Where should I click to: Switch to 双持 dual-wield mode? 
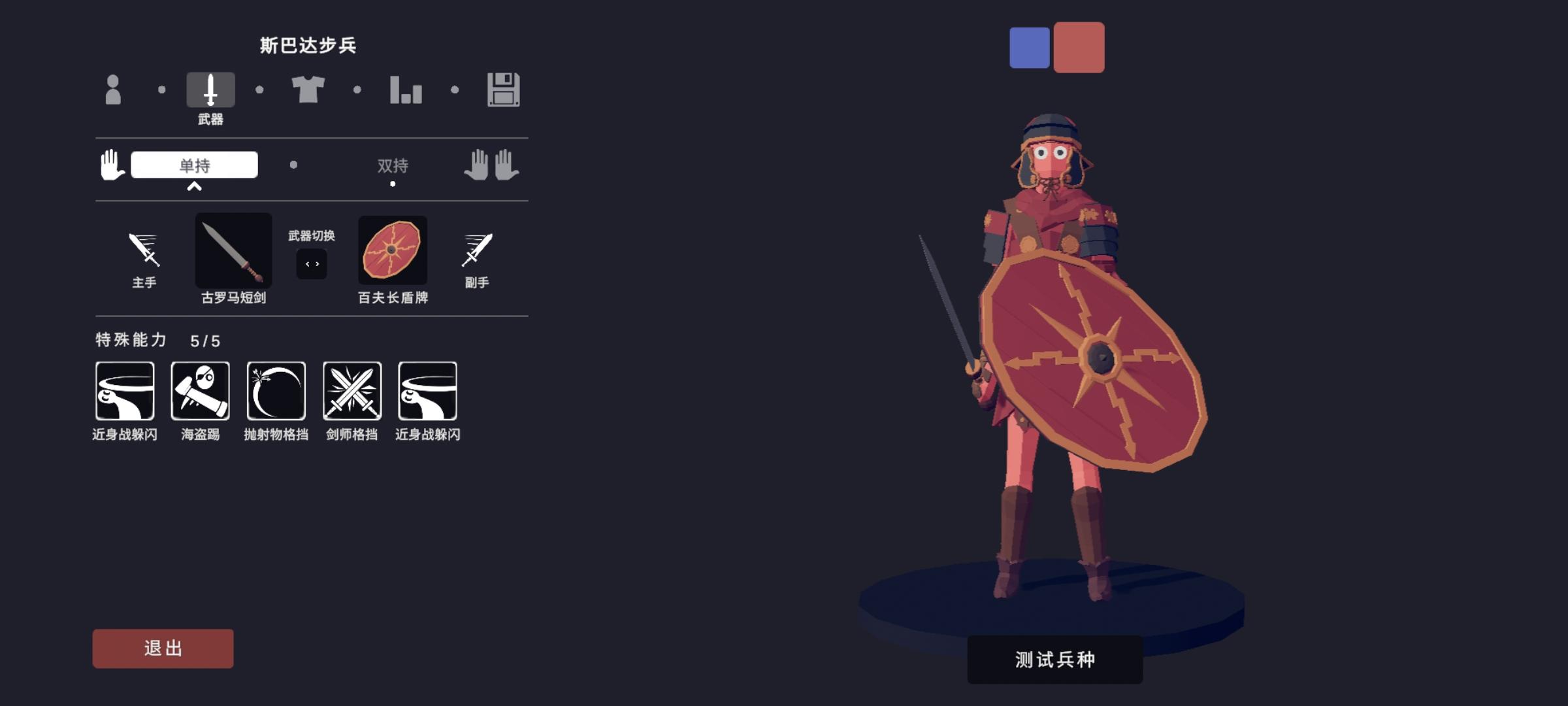pos(393,165)
